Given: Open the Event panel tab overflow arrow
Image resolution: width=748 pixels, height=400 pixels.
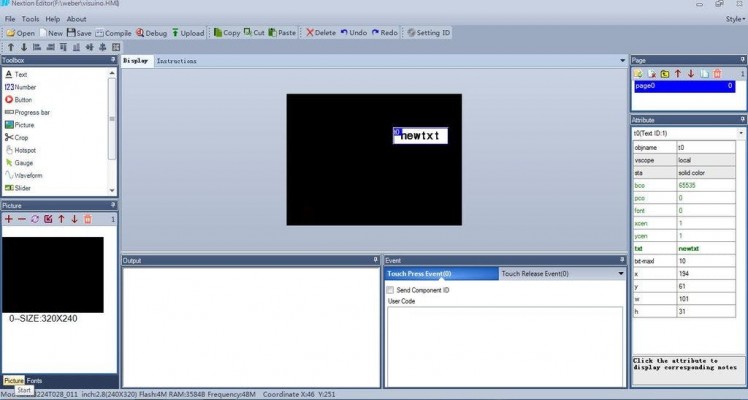Looking at the screenshot, I should [621, 274].
